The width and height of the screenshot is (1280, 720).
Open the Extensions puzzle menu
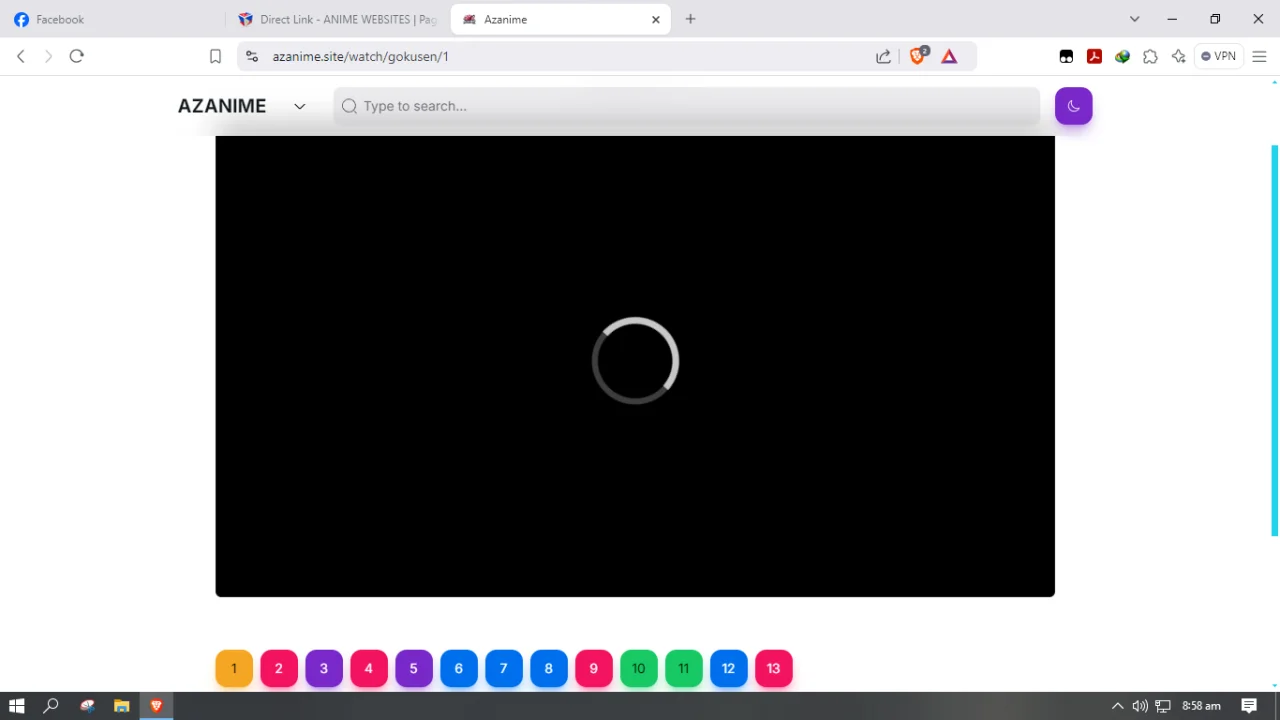[x=1150, y=56]
